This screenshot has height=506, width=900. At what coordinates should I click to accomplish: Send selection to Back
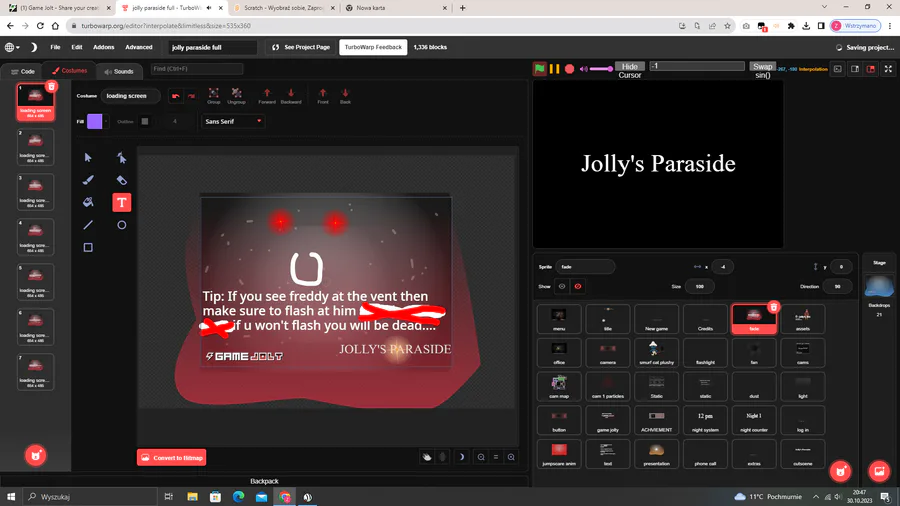[x=345, y=96]
